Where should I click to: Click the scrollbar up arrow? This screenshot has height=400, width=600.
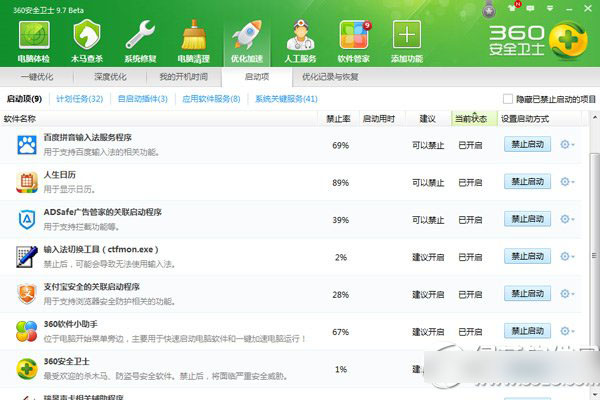(x=595, y=118)
